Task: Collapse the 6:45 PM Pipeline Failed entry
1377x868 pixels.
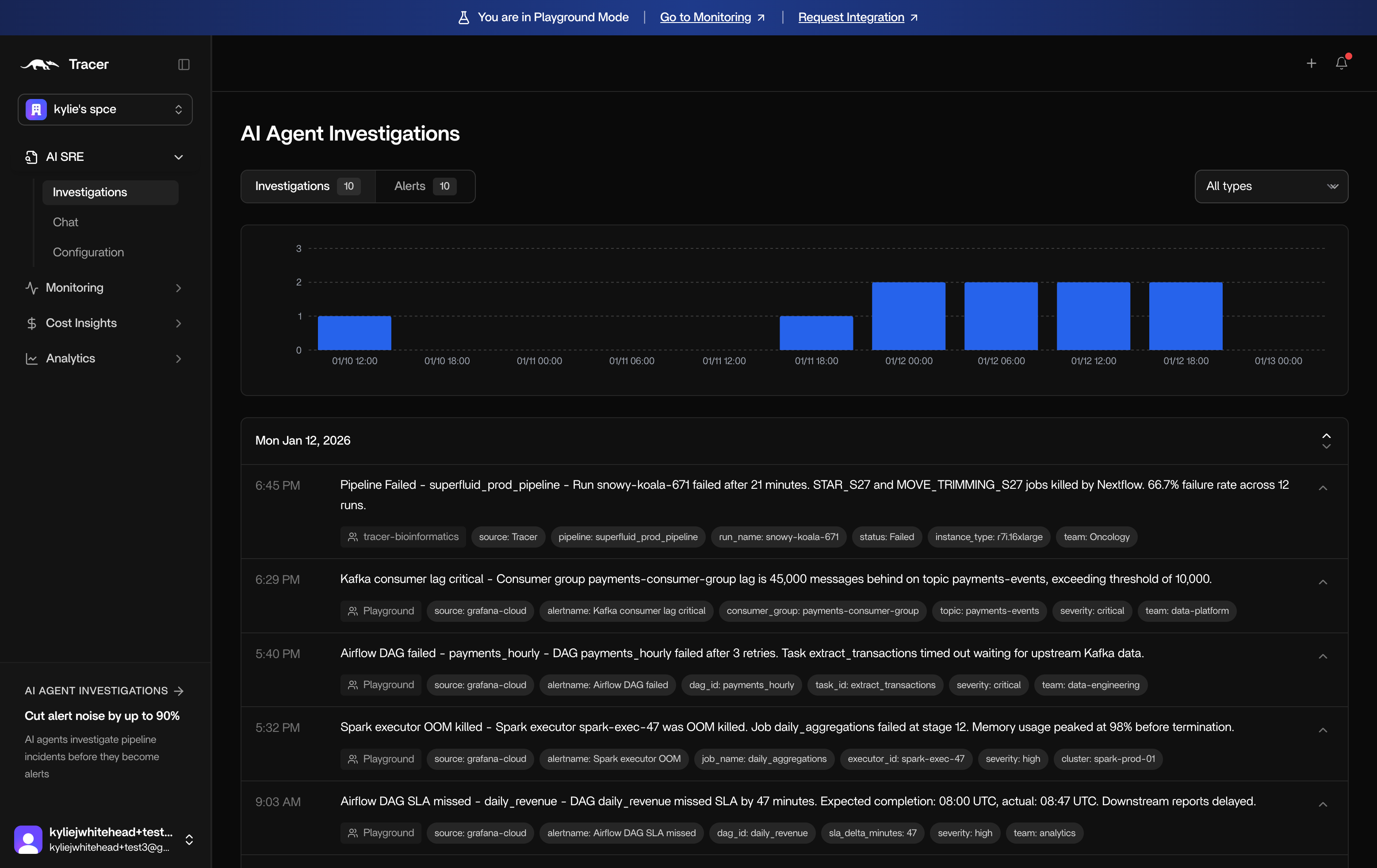Action: [x=1323, y=488]
